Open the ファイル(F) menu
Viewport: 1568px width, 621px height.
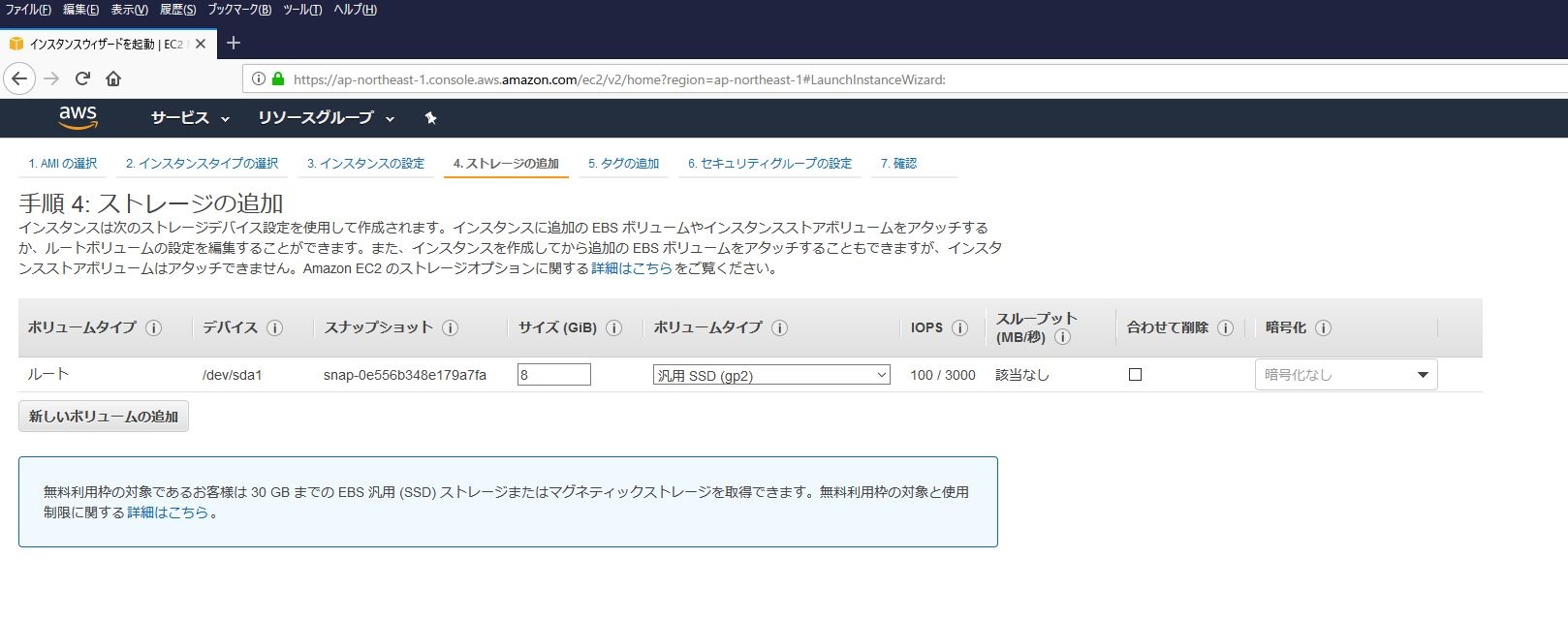pyautogui.click(x=28, y=10)
